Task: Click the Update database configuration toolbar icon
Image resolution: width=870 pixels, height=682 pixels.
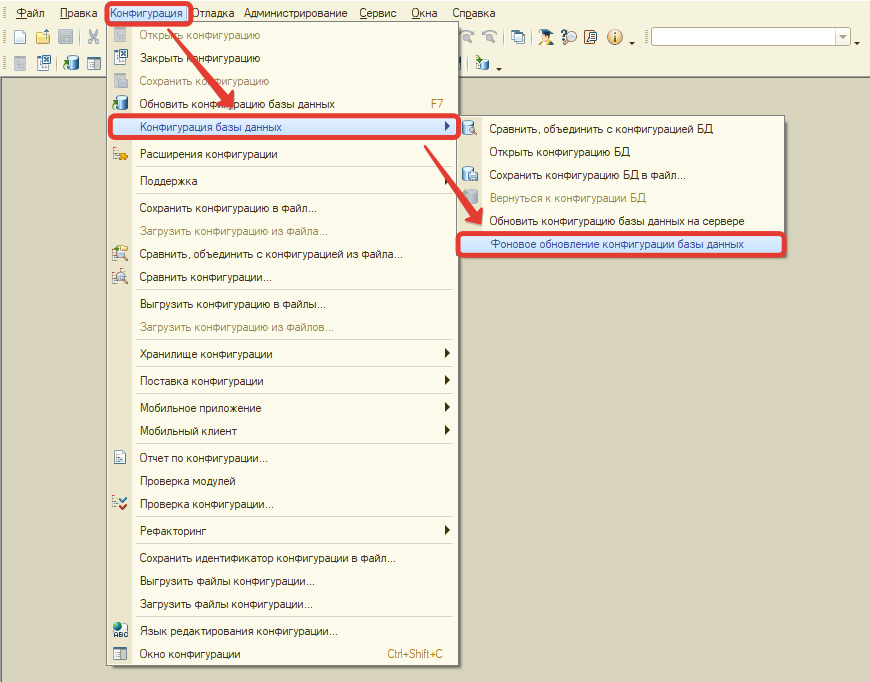Action: point(70,63)
